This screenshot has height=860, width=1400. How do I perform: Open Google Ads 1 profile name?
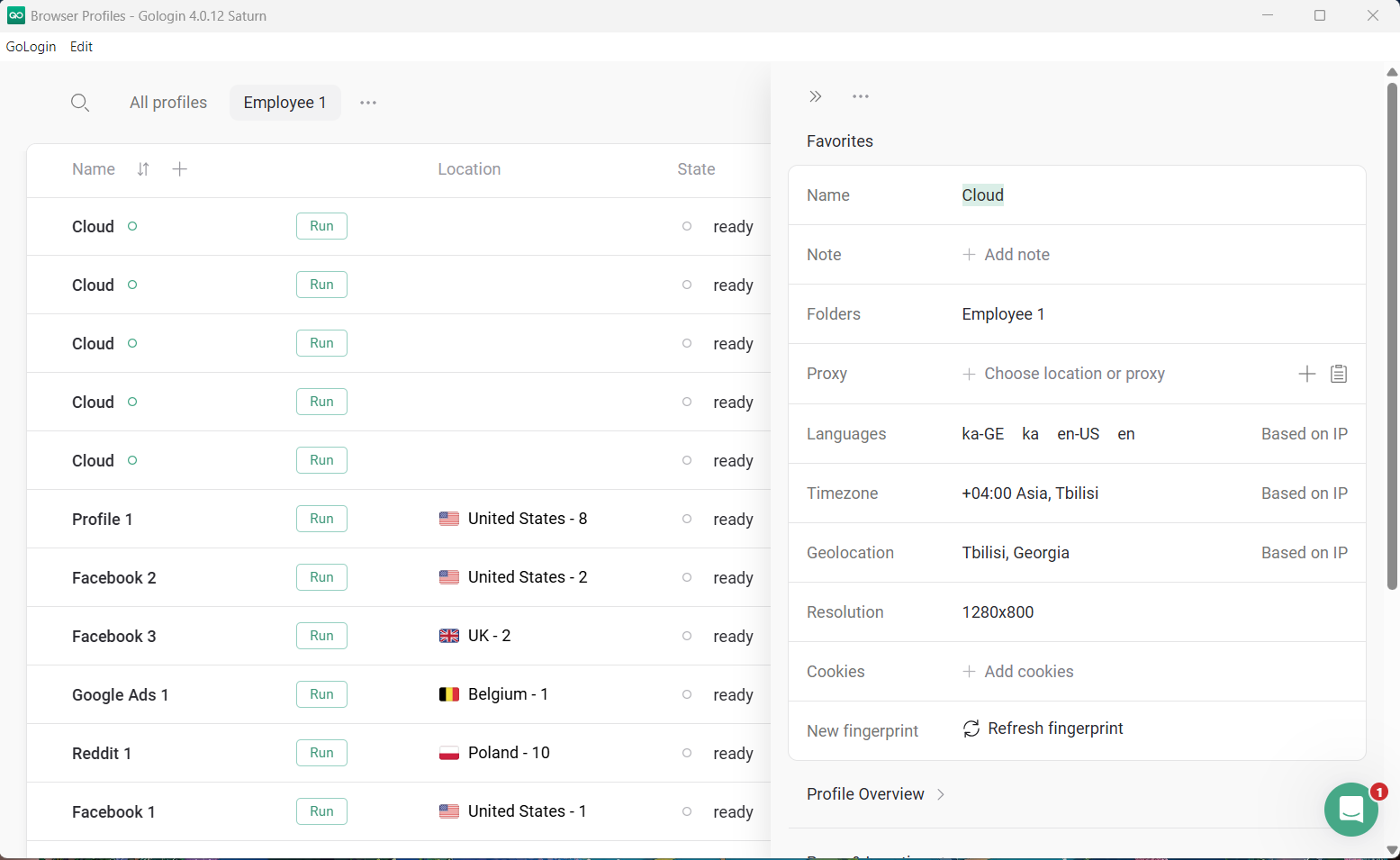[x=120, y=695]
